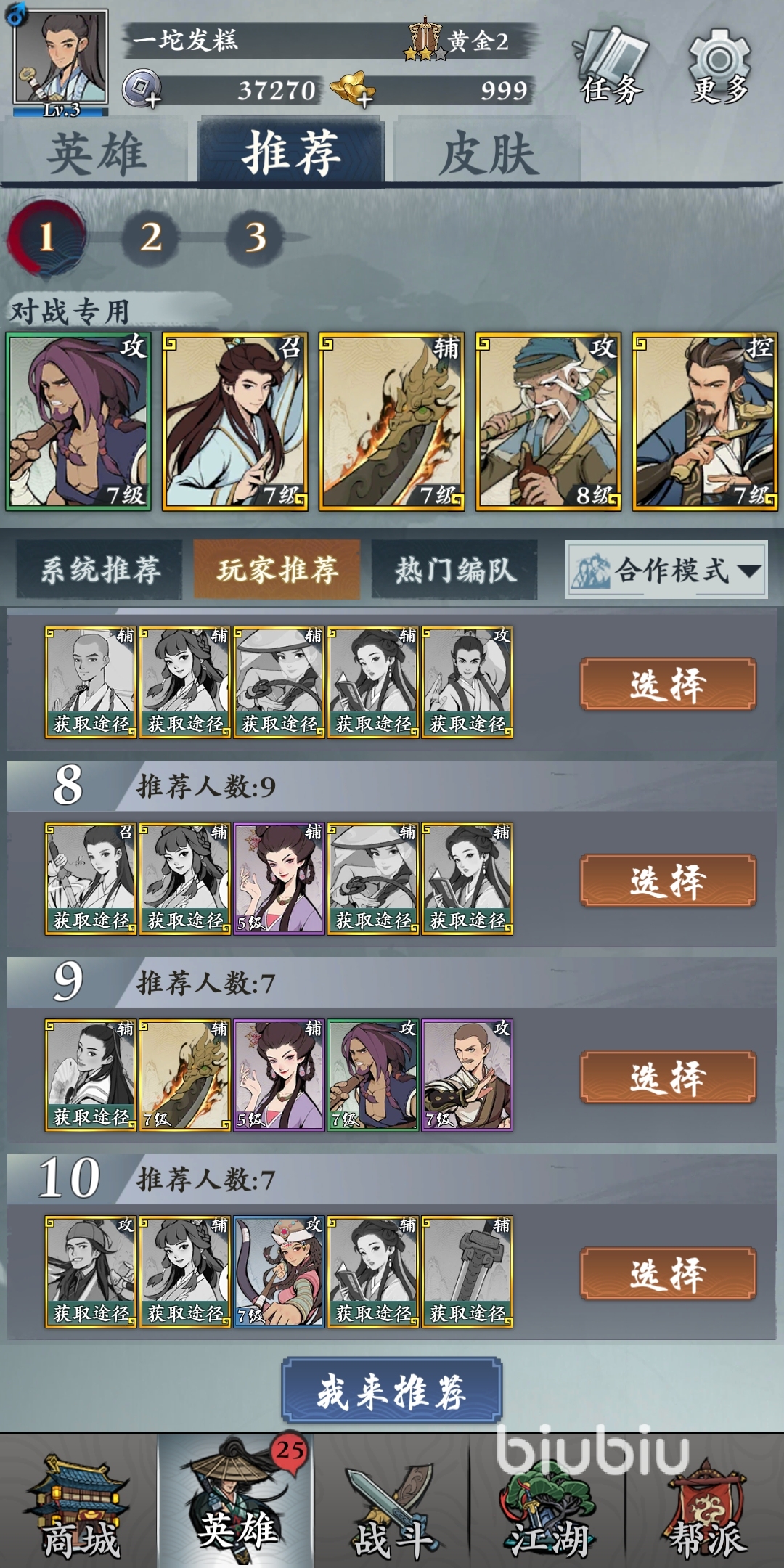784x1568 pixels.
Task: Open the 商城 shop icon
Action: (78, 1503)
